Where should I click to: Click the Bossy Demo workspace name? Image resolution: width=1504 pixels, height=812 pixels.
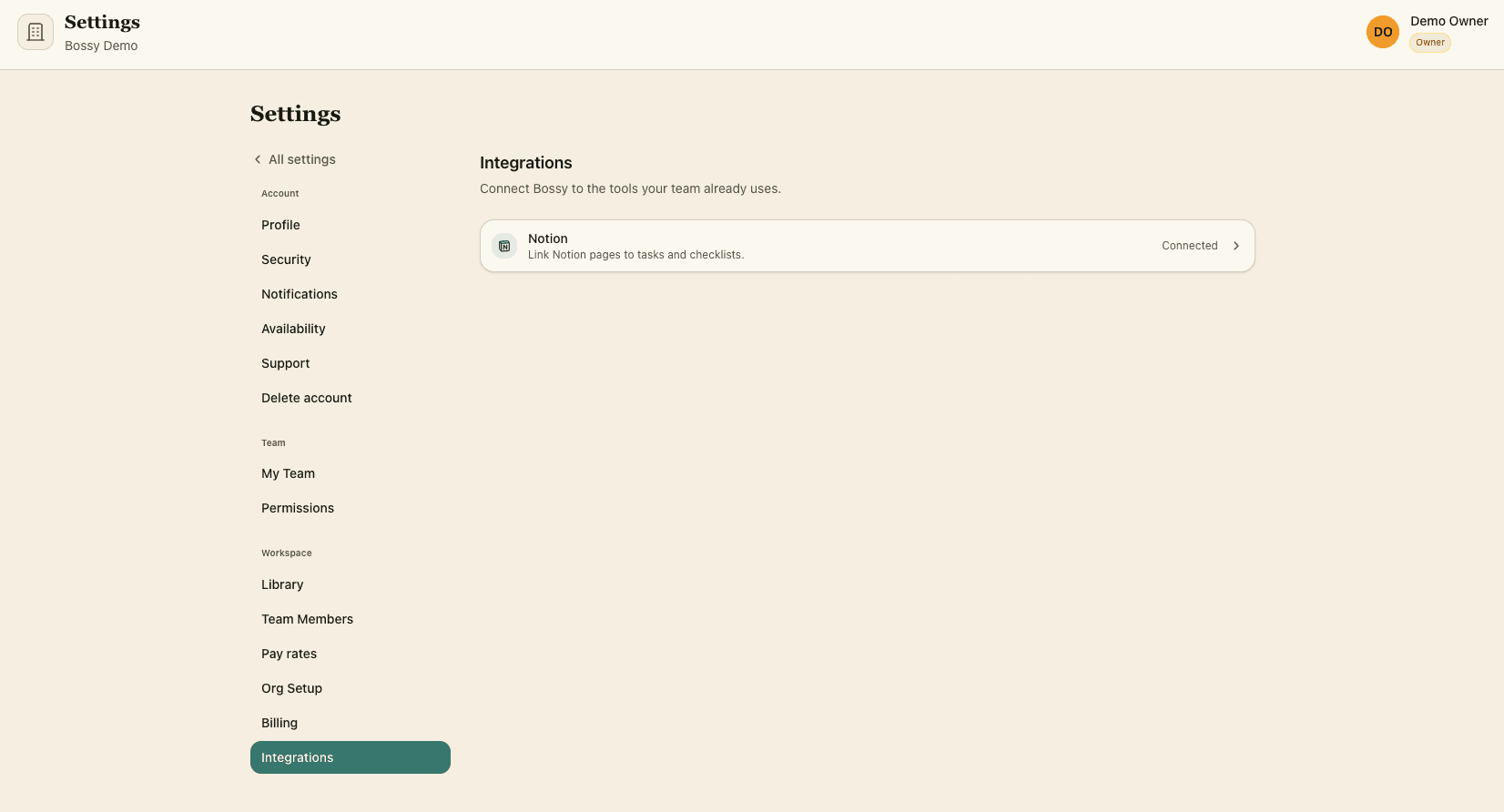(x=101, y=46)
